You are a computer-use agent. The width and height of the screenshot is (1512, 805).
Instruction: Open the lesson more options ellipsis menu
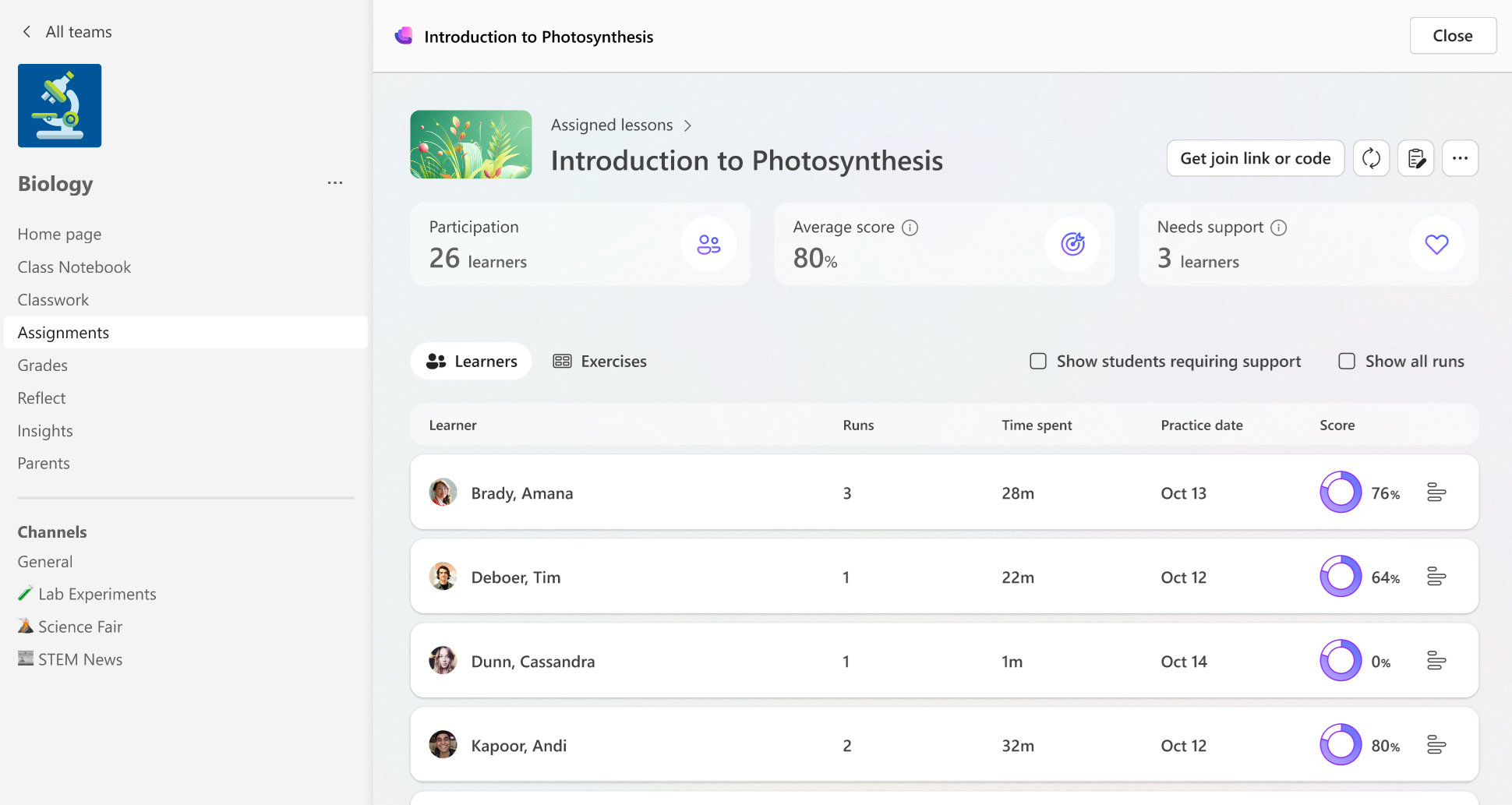1460,158
